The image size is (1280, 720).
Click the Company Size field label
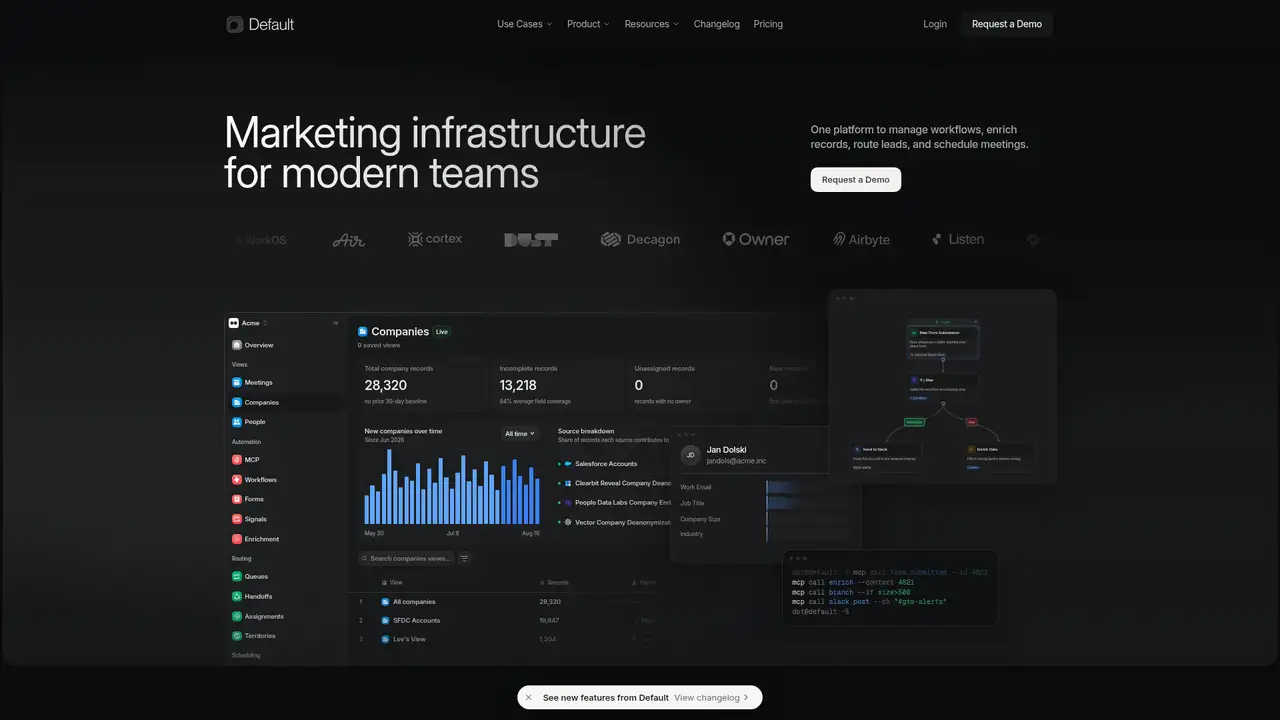[x=700, y=519]
